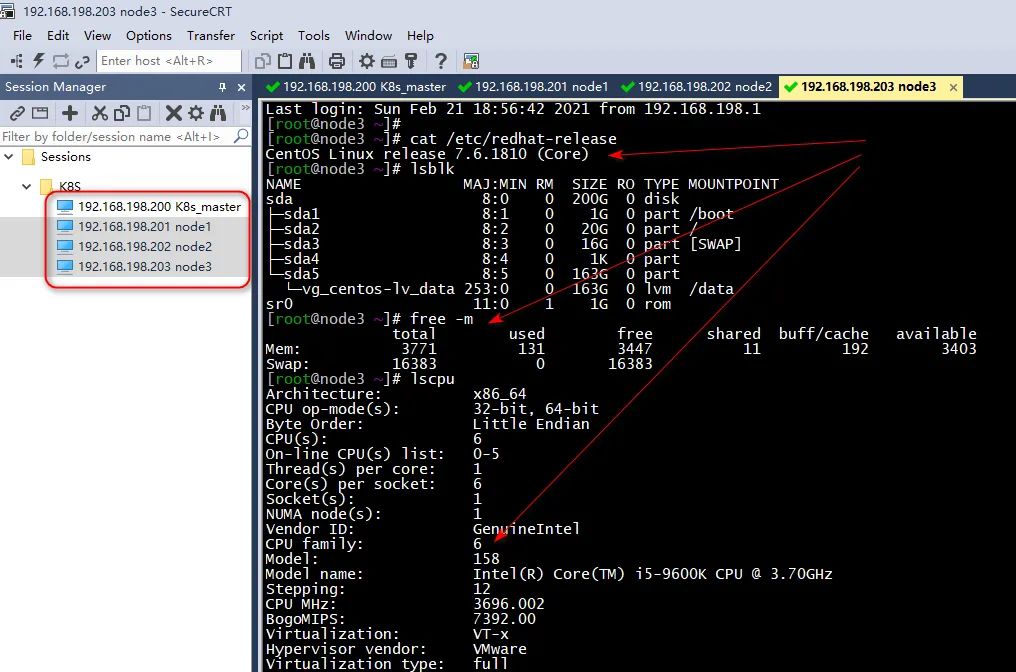This screenshot has height=672, width=1016.
Task: Open Help using the question mark icon
Action: [x=440, y=60]
